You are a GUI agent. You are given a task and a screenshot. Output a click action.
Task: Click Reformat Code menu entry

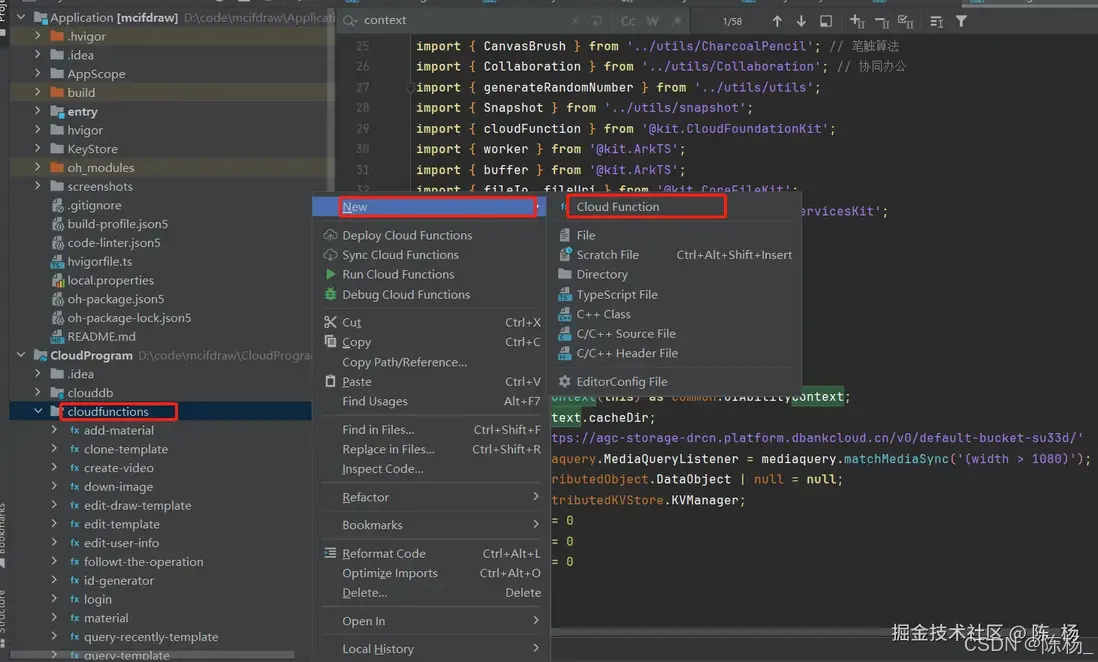click(431, 553)
